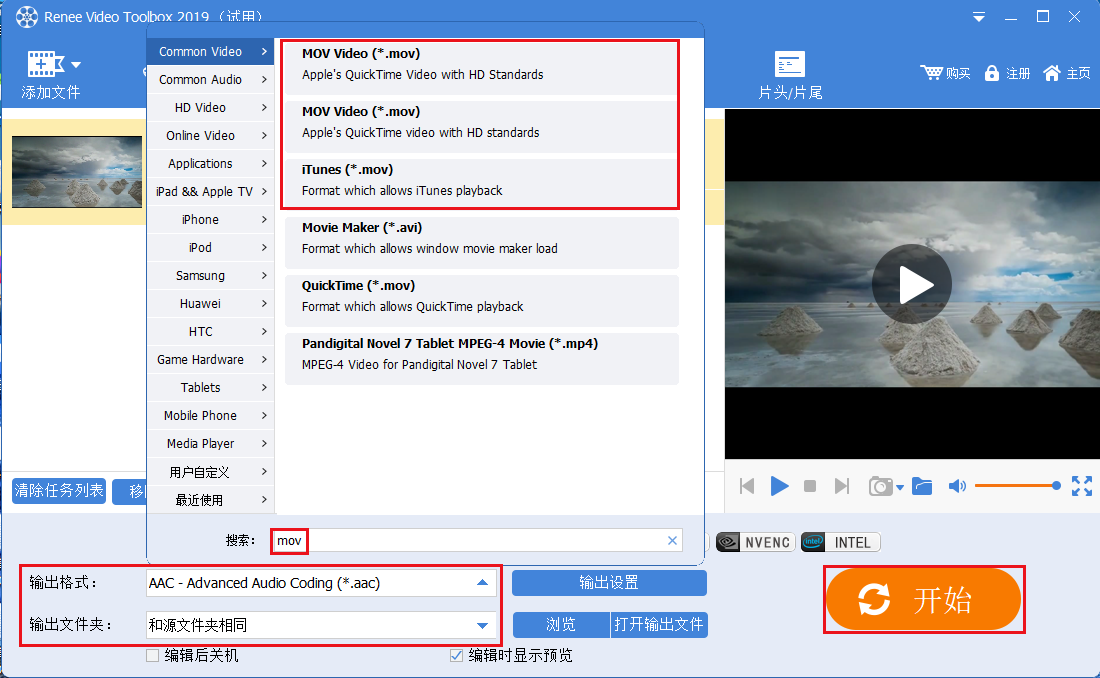Open the folder icon below the preview
This screenshot has height=678, width=1100.
(922, 486)
